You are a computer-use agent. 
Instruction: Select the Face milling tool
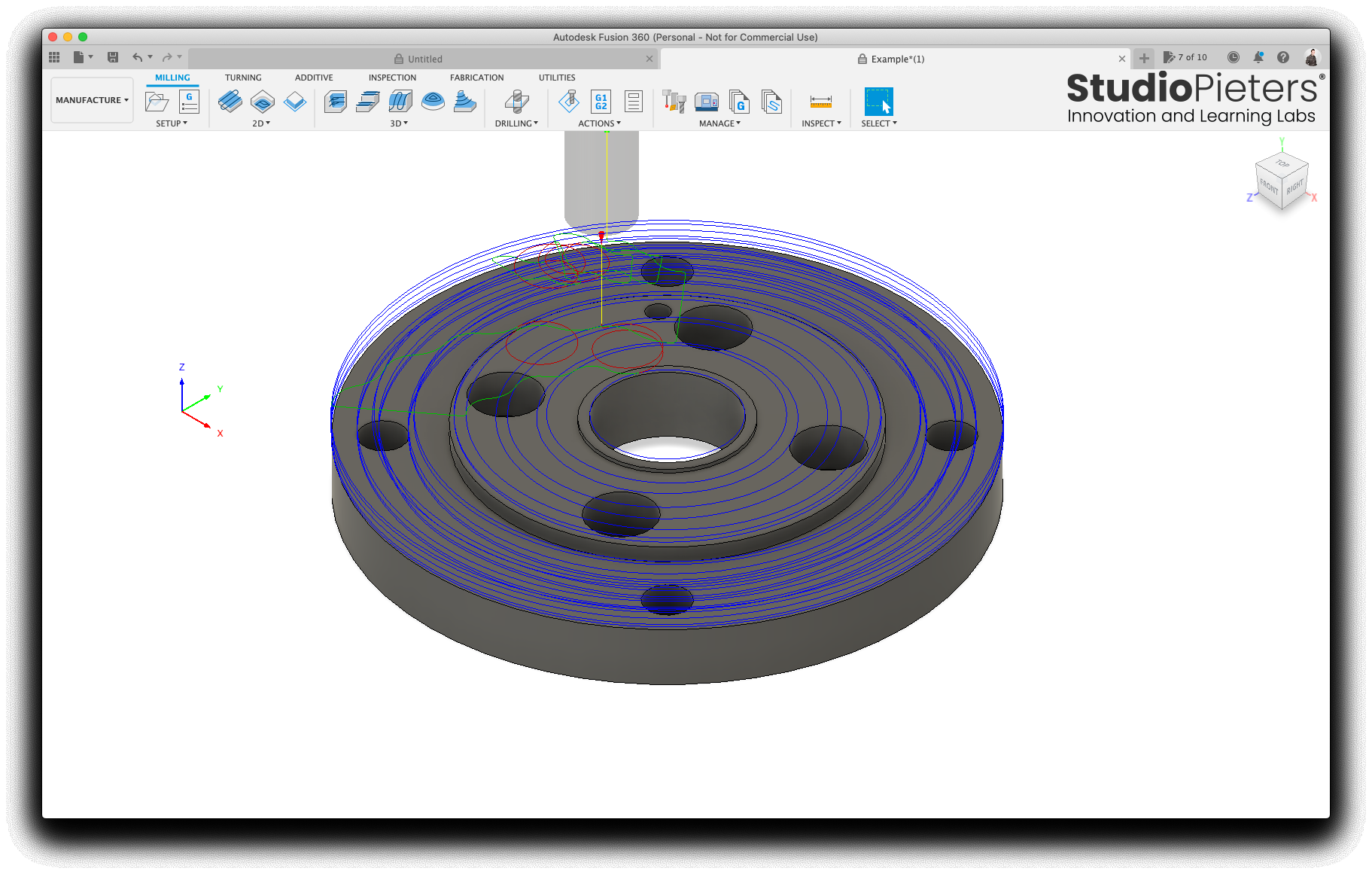(295, 101)
